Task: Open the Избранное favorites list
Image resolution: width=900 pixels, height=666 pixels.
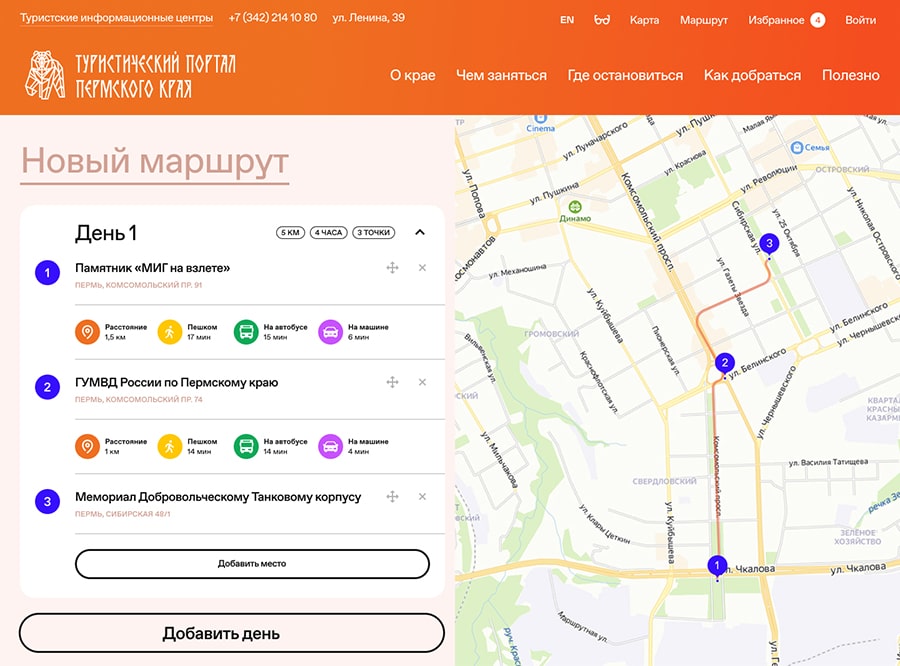Action: point(776,20)
